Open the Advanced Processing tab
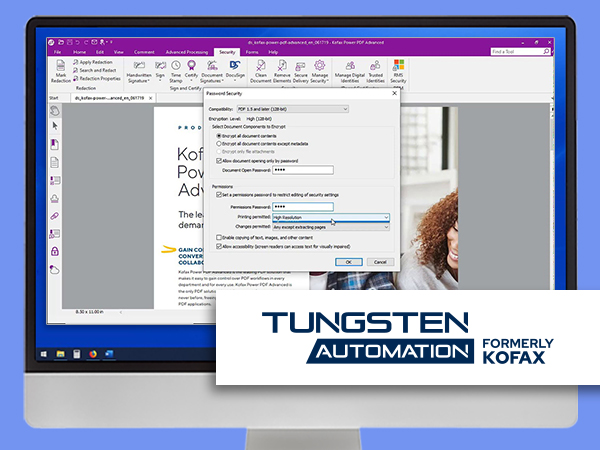600x450 pixels. [x=187, y=52]
